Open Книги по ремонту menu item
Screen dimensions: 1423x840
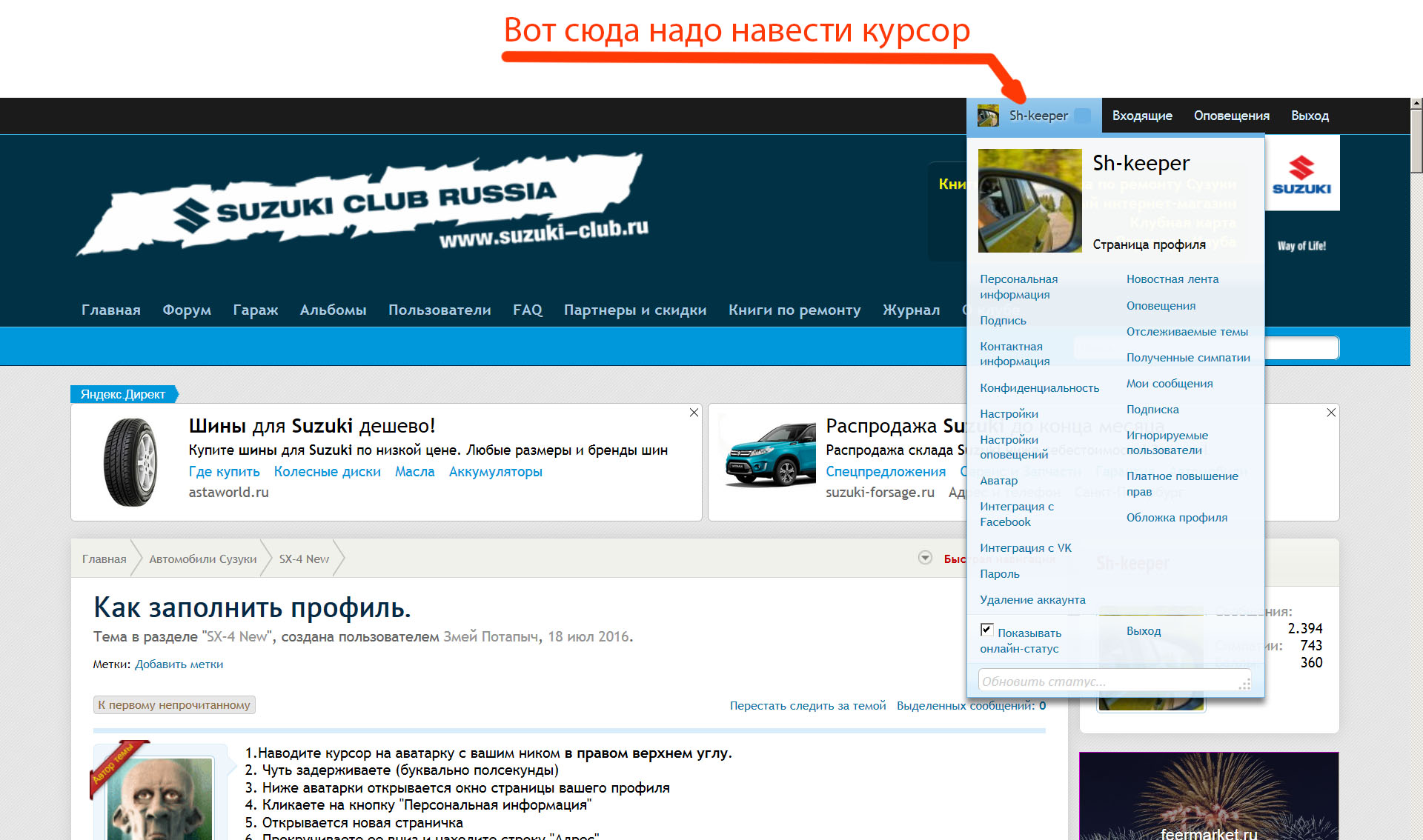[x=795, y=310]
